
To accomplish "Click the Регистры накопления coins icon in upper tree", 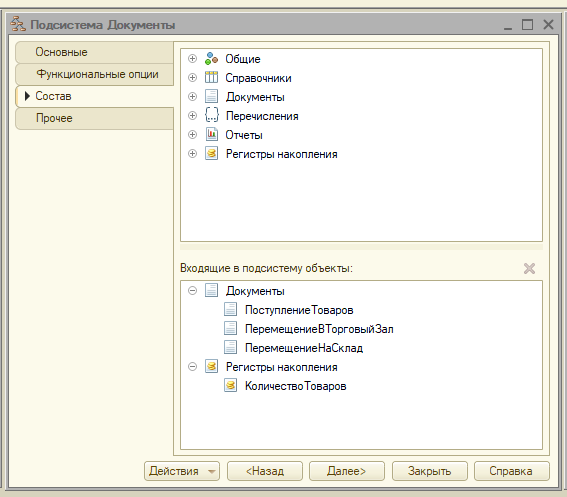I will (x=212, y=153).
